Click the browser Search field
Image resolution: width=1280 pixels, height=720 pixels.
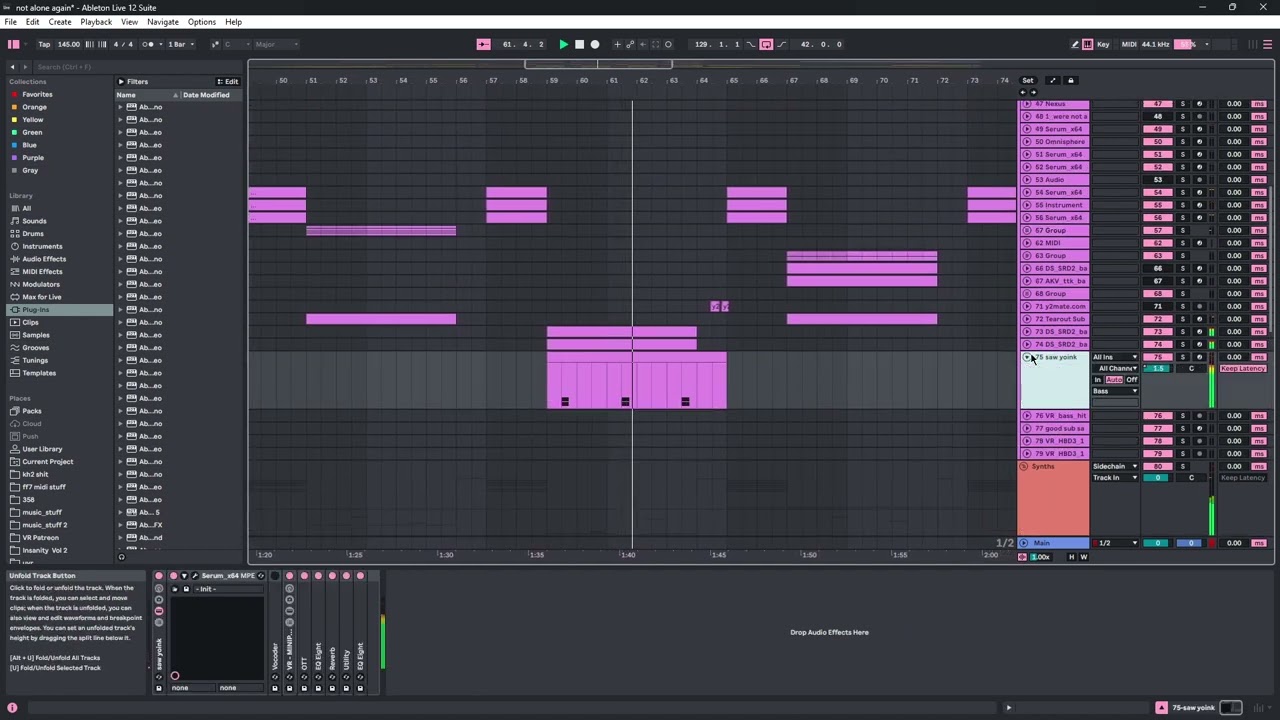[x=140, y=67]
